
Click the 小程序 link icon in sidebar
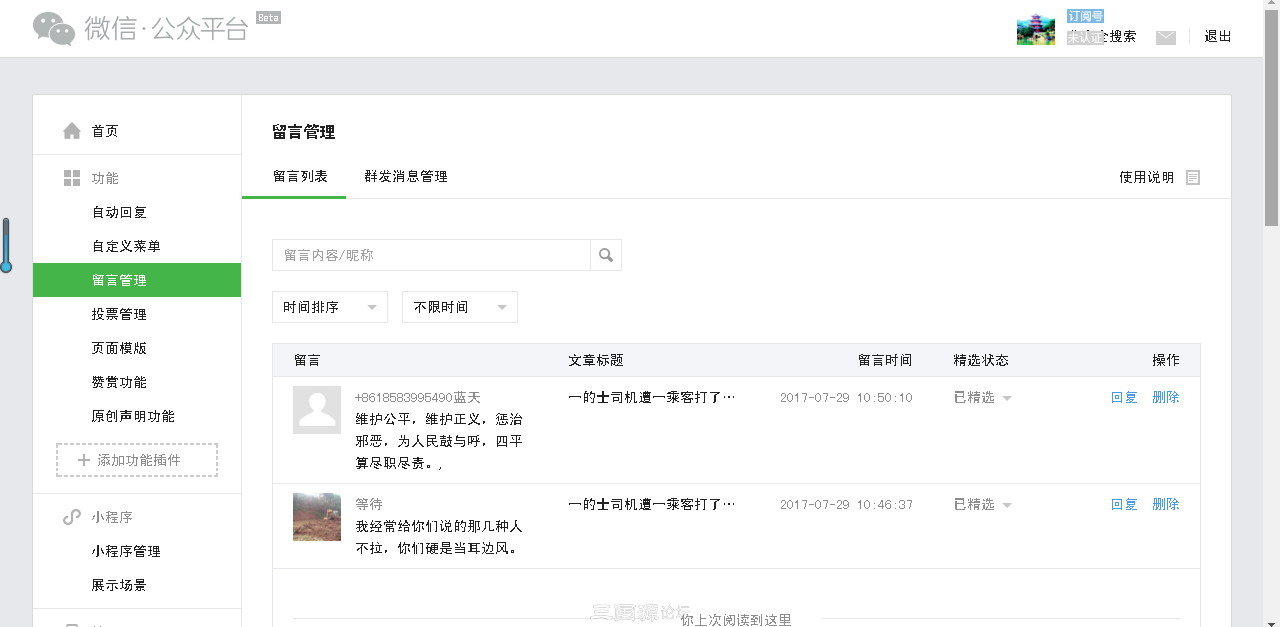pos(72,517)
